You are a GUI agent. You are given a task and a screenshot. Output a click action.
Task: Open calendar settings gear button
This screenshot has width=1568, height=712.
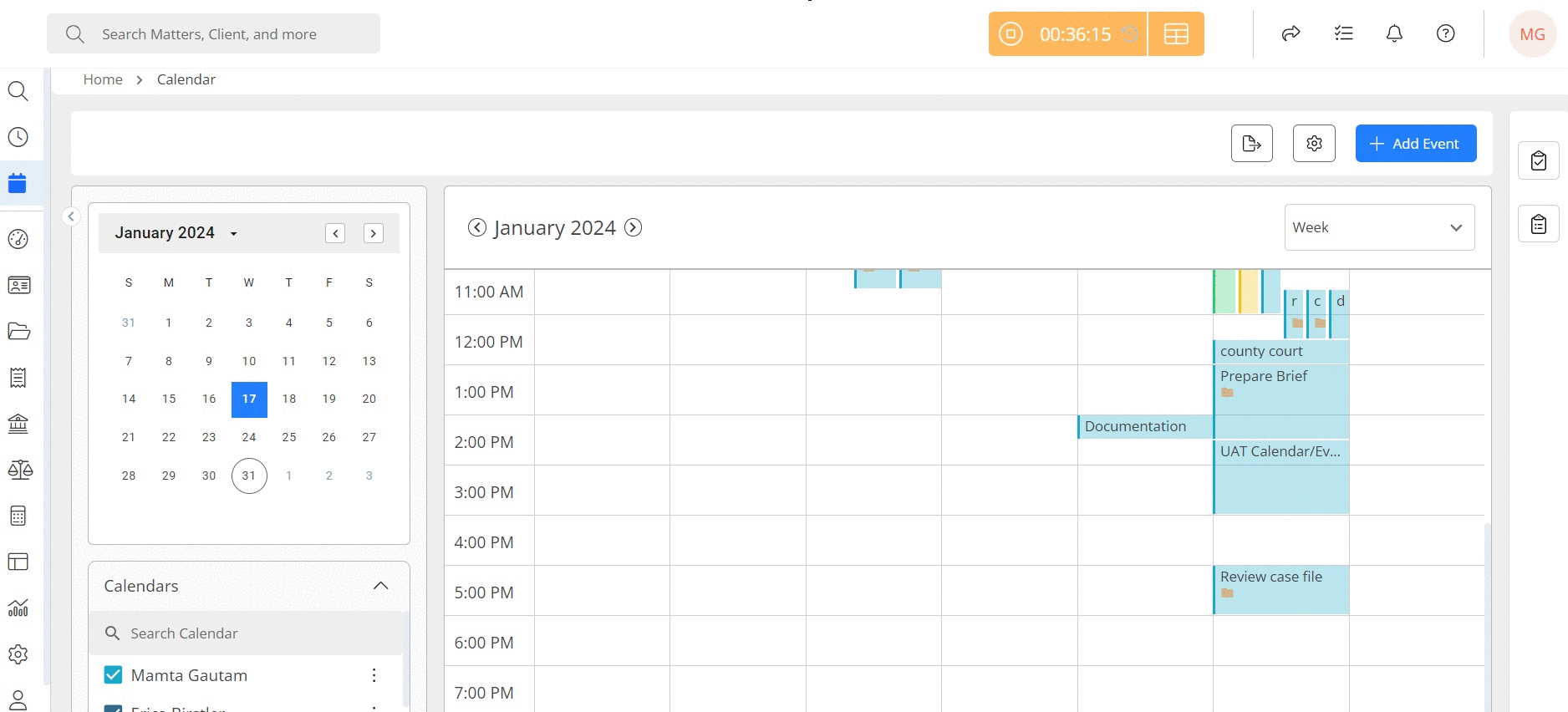(x=1314, y=144)
